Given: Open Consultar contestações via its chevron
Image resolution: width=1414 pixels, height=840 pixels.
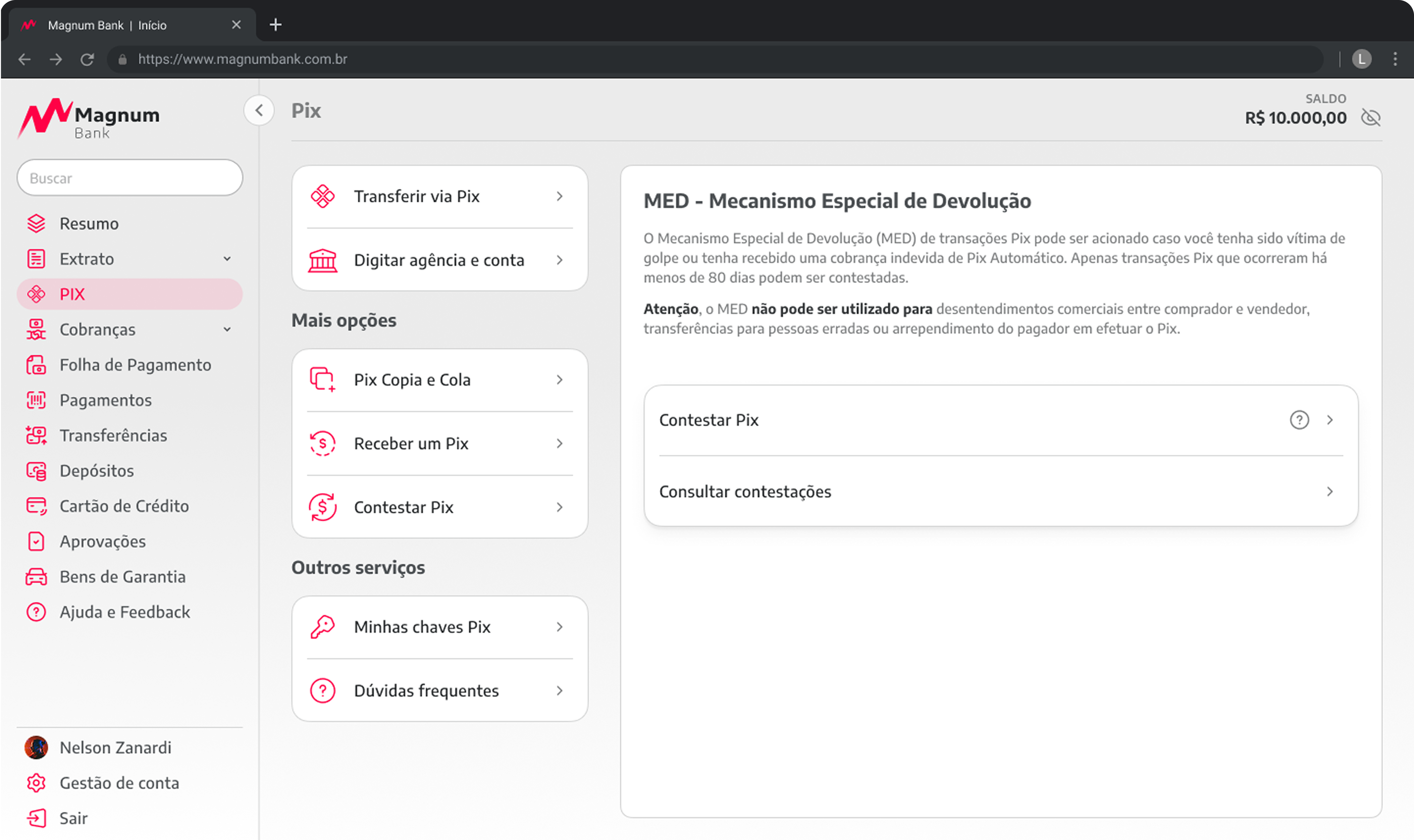Looking at the screenshot, I should 1330,491.
